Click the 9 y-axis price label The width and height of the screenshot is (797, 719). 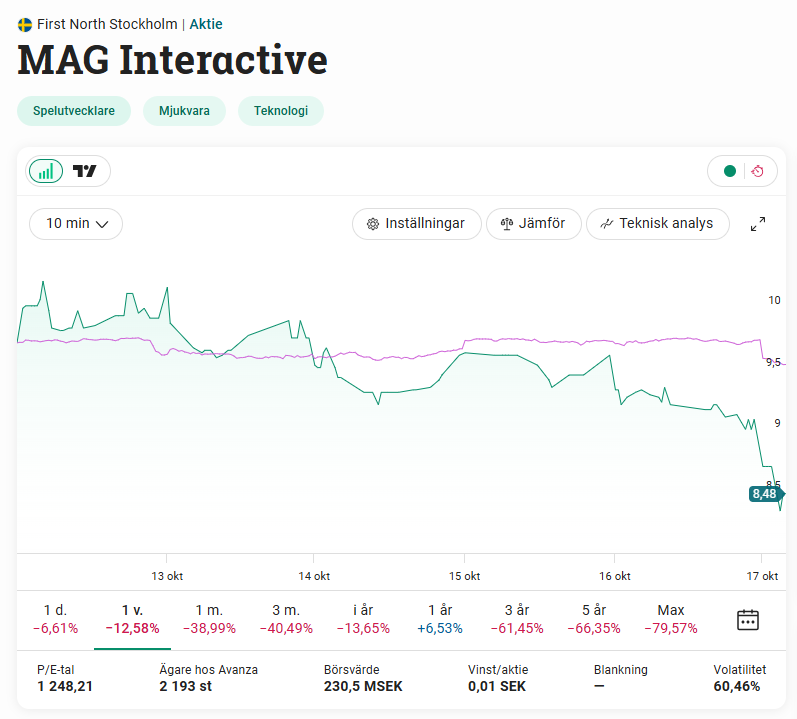click(x=777, y=423)
